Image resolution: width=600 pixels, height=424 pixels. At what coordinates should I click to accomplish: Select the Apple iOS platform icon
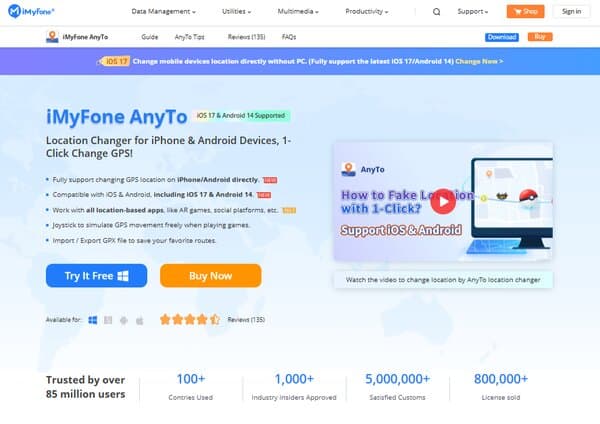[x=139, y=320]
